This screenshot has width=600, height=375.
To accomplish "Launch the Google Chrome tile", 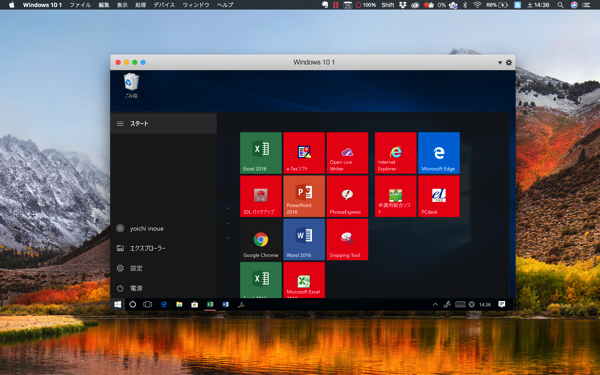I will click(x=261, y=239).
